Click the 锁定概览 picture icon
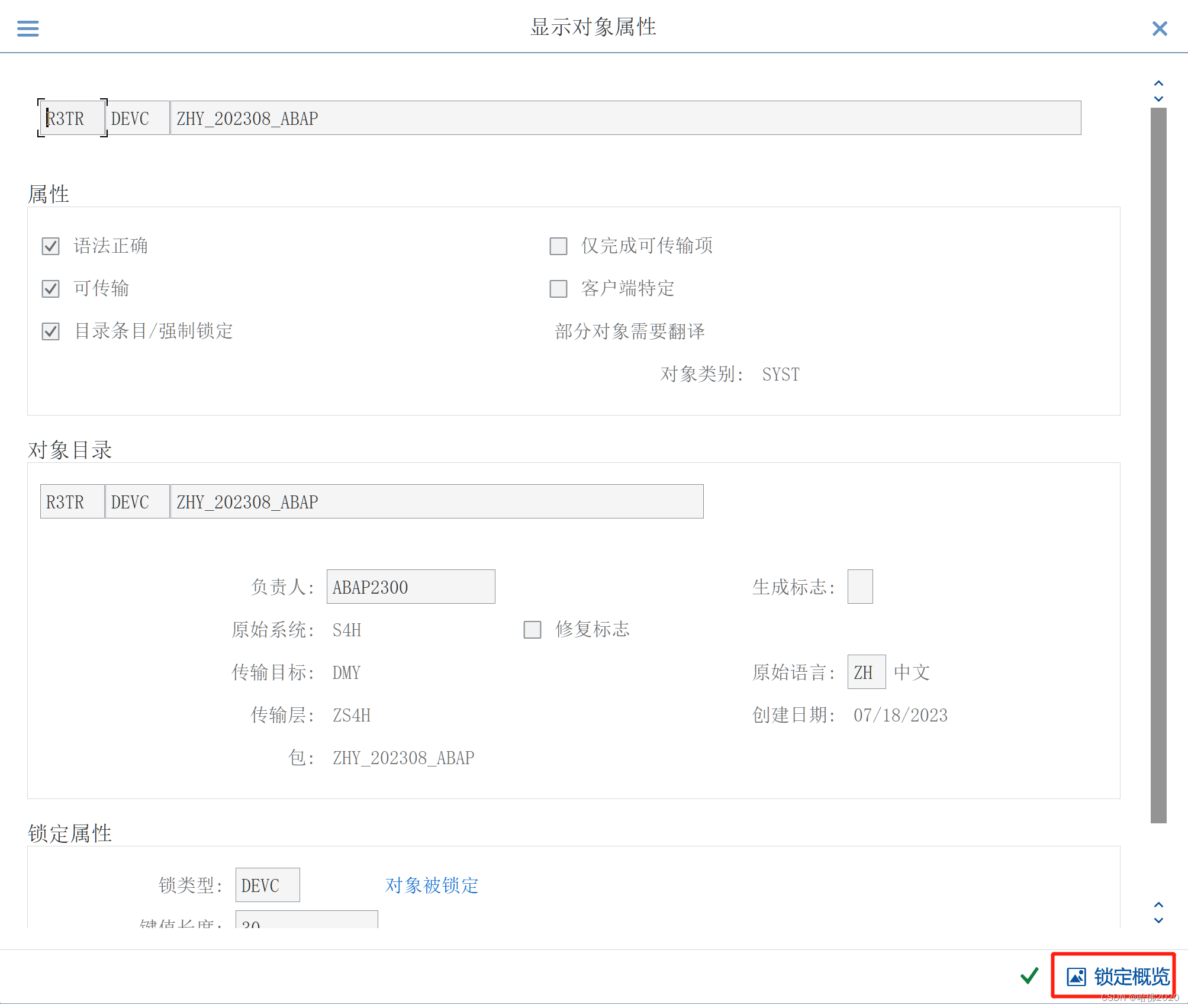Image resolution: width=1188 pixels, height=1008 pixels. click(1076, 977)
